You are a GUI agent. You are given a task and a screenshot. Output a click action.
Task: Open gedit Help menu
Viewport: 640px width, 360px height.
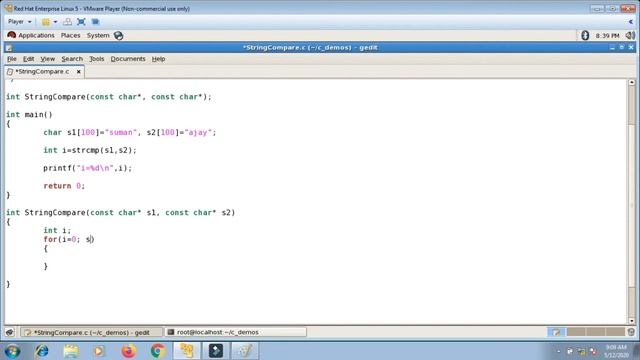pos(158,59)
